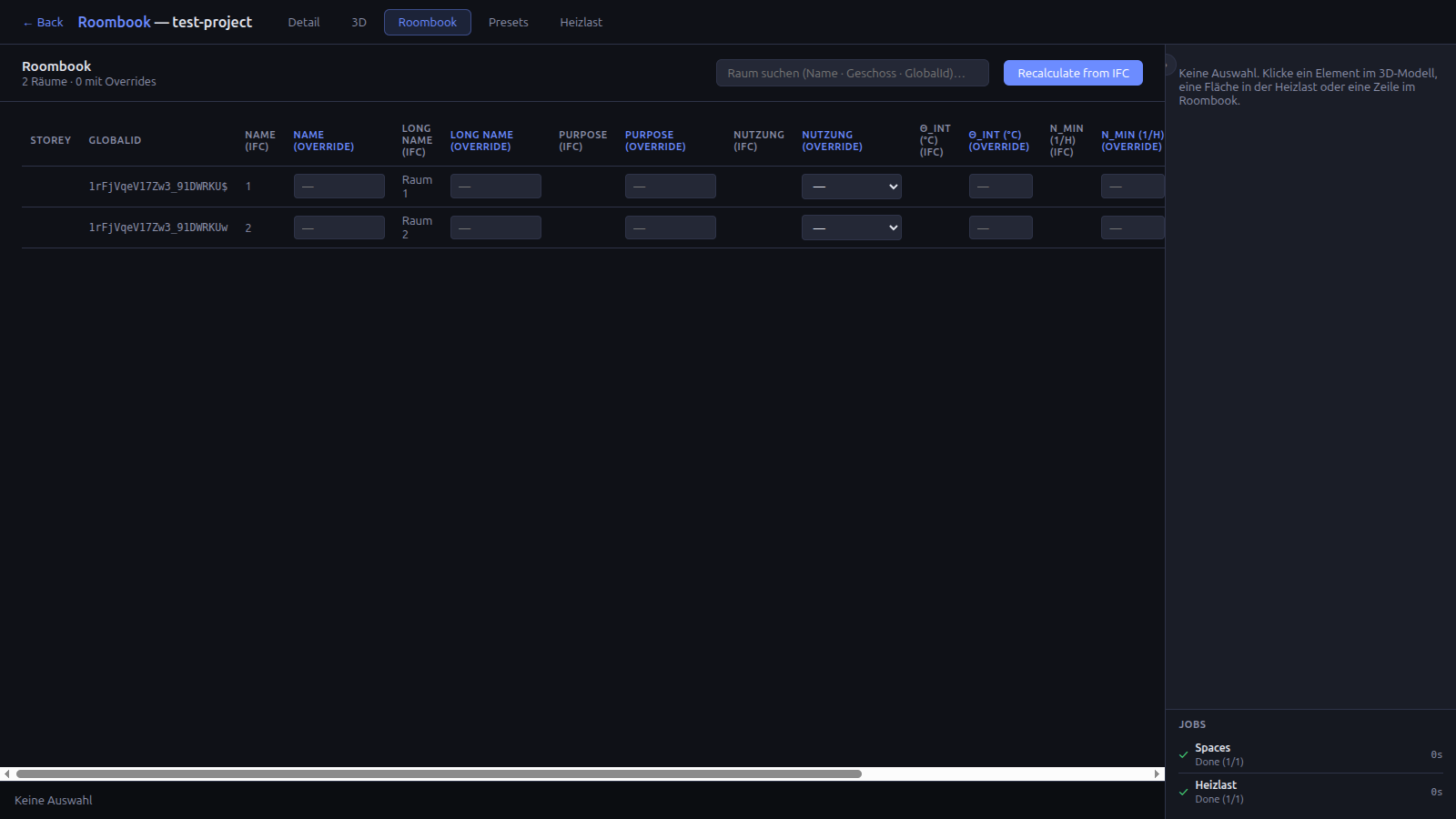1456x819 pixels.
Task: Collapse the right side panel toggle
Action: [x=1168, y=65]
